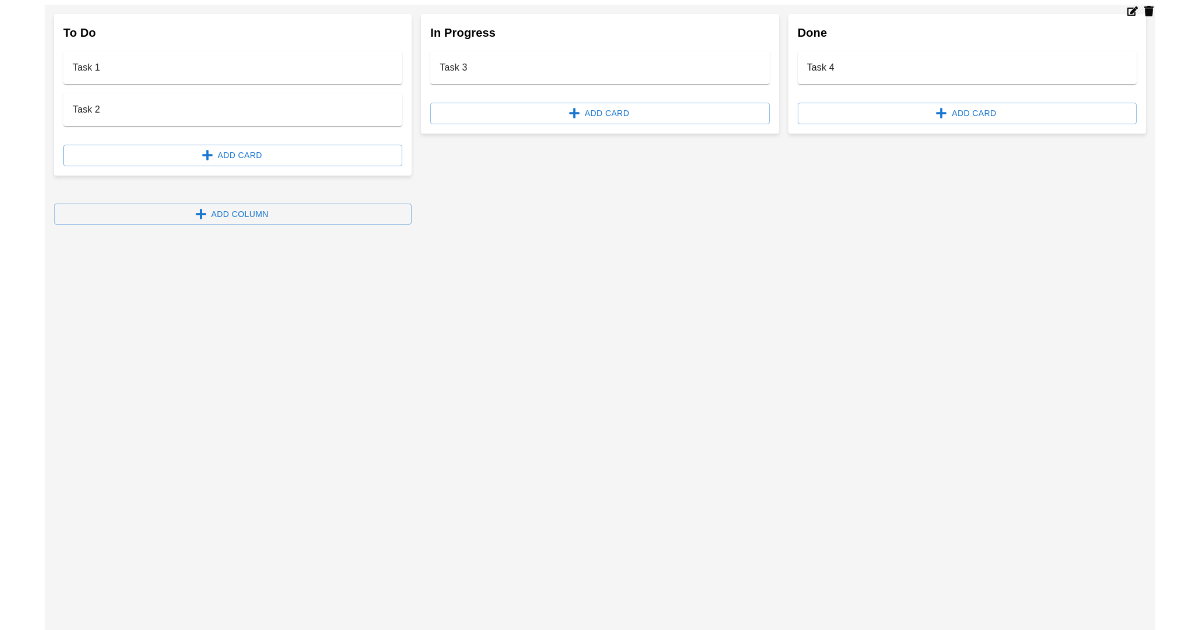Open the board edit mode via pencil icon
Image resolution: width=1200 pixels, height=630 pixels.
pyautogui.click(x=1131, y=11)
